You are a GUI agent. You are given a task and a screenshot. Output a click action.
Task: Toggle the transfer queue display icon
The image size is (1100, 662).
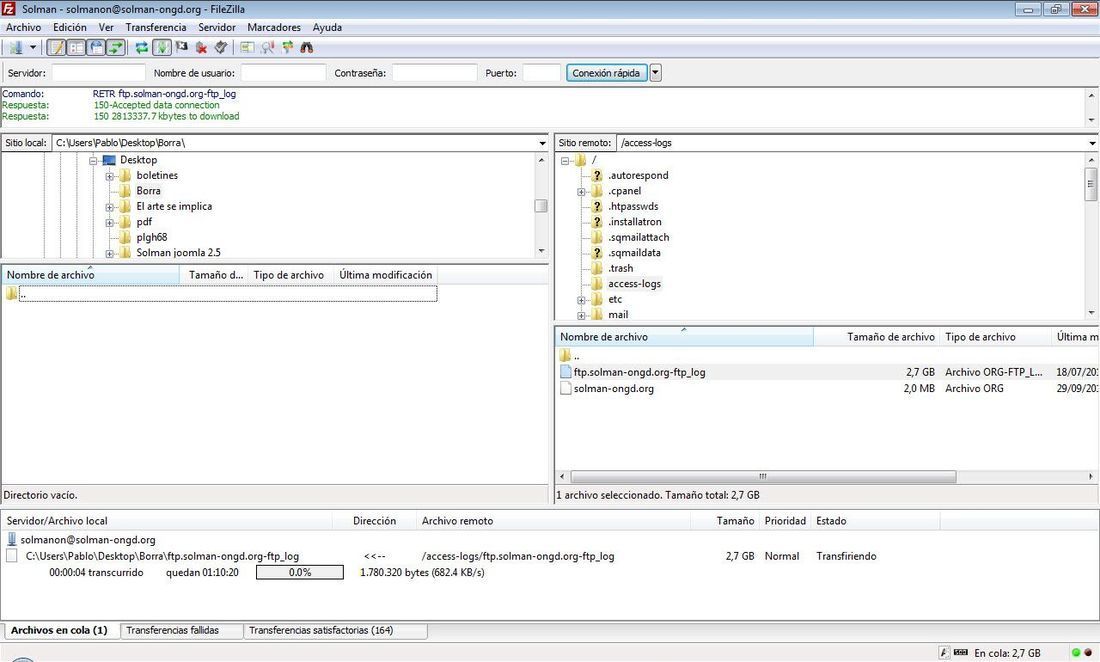116,48
